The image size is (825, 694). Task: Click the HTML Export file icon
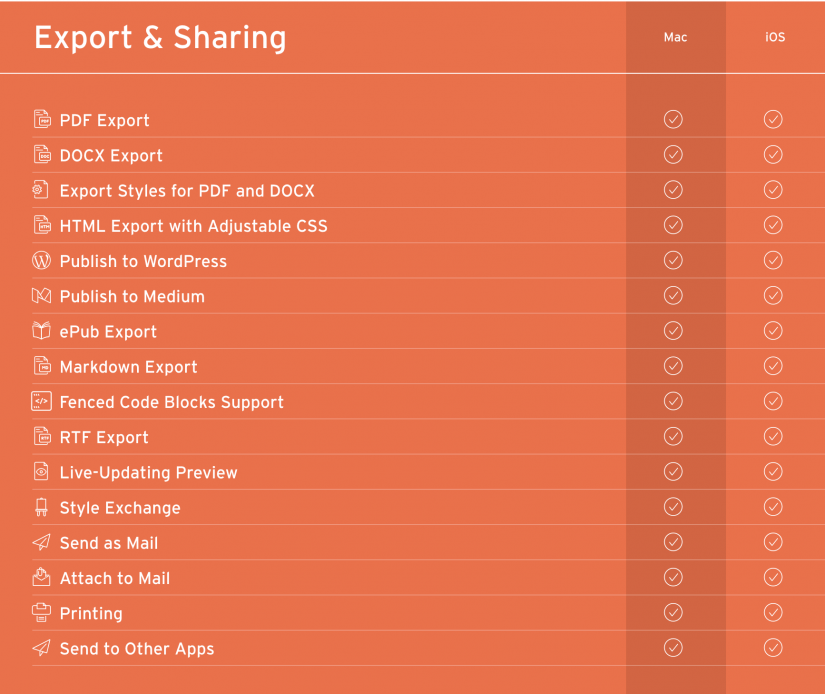[42, 225]
